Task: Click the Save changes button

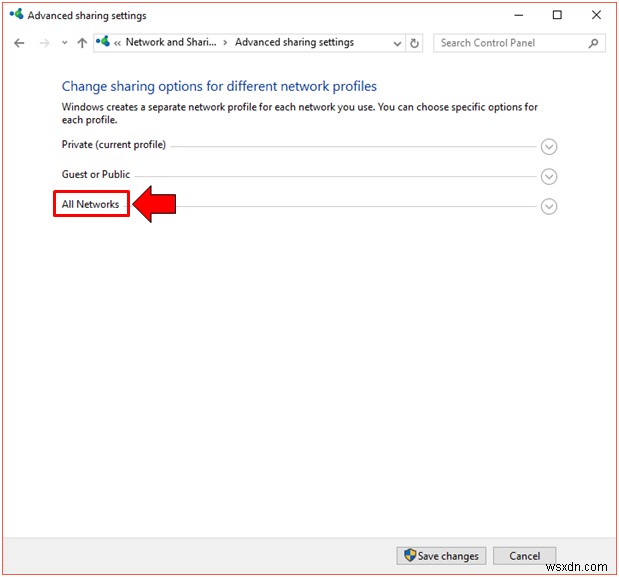Action: (441, 556)
